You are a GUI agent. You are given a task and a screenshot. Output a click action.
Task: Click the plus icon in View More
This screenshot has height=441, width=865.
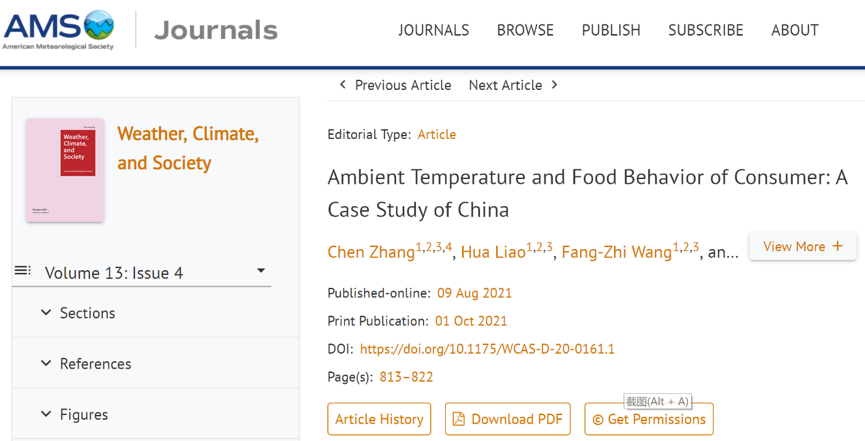pyautogui.click(x=838, y=246)
